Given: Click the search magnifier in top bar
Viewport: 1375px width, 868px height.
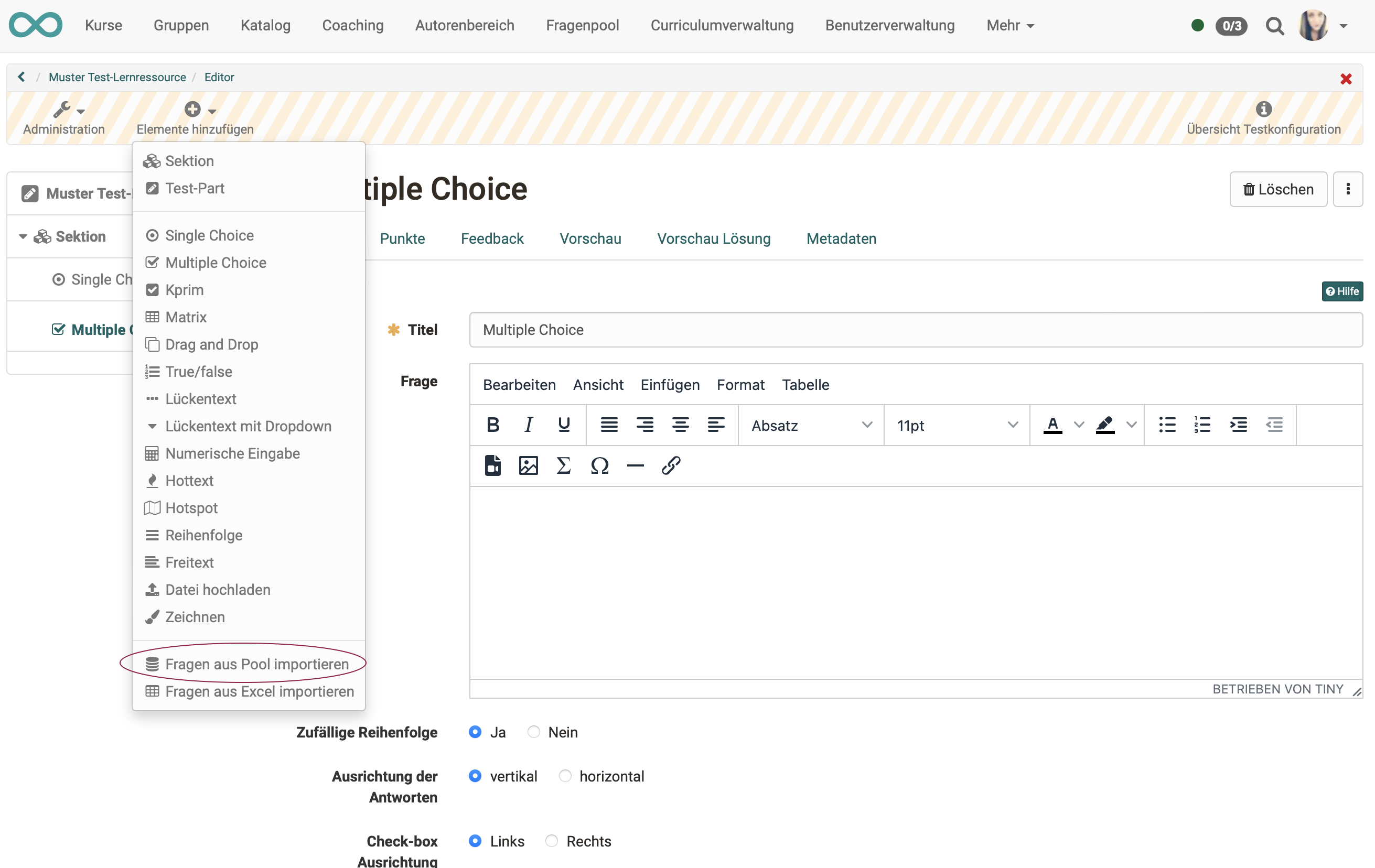Looking at the screenshot, I should click(1274, 26).
